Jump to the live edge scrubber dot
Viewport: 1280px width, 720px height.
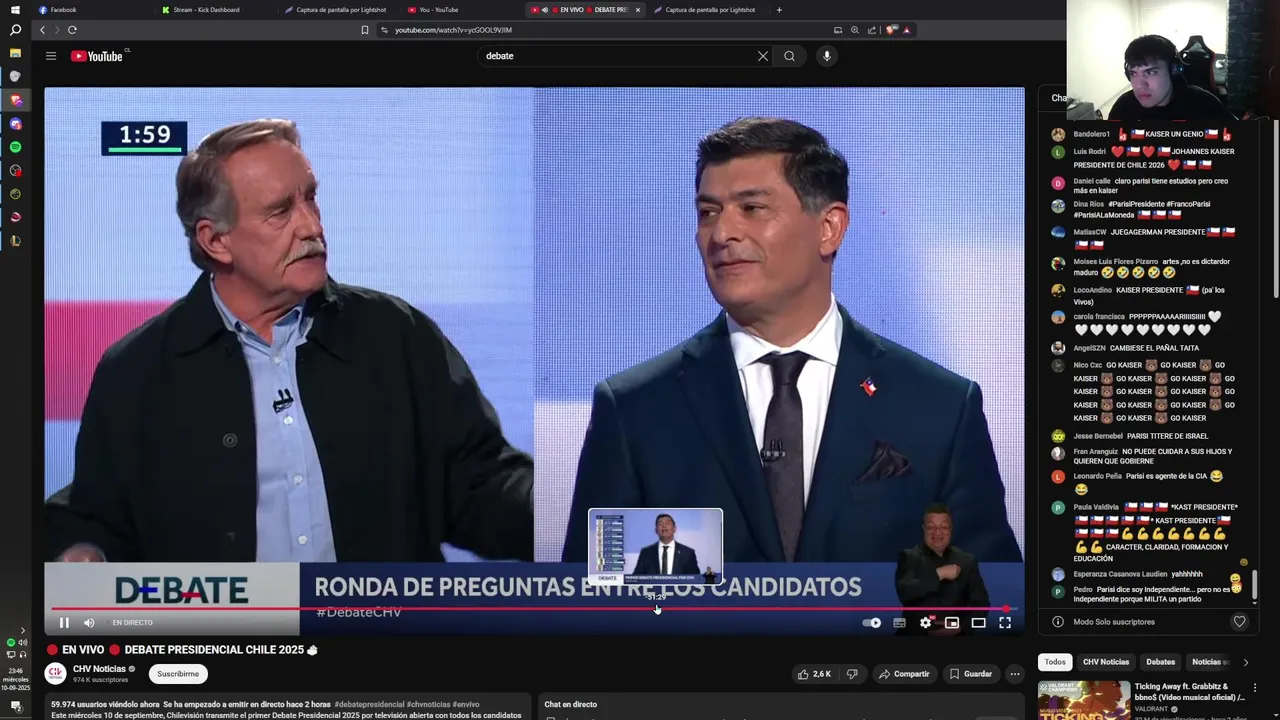(x=1007, y=608)
